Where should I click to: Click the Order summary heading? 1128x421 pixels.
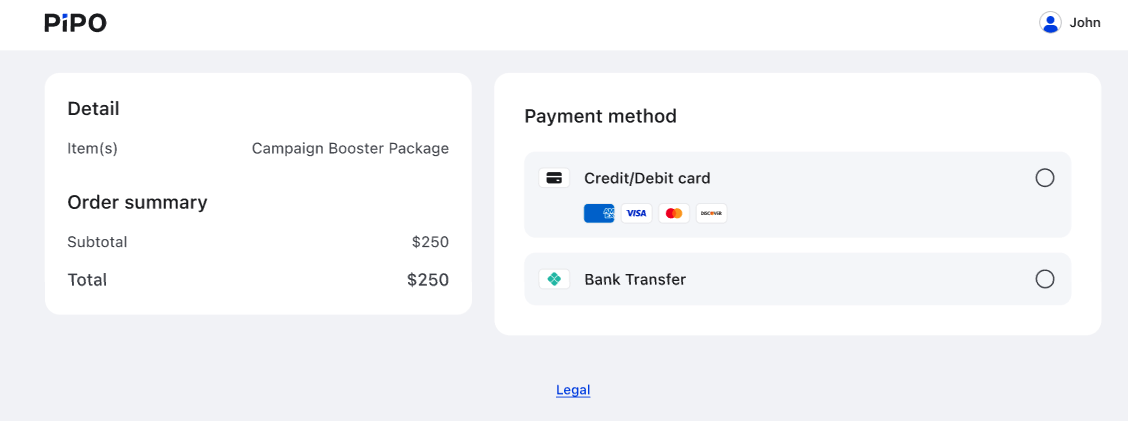137,202
